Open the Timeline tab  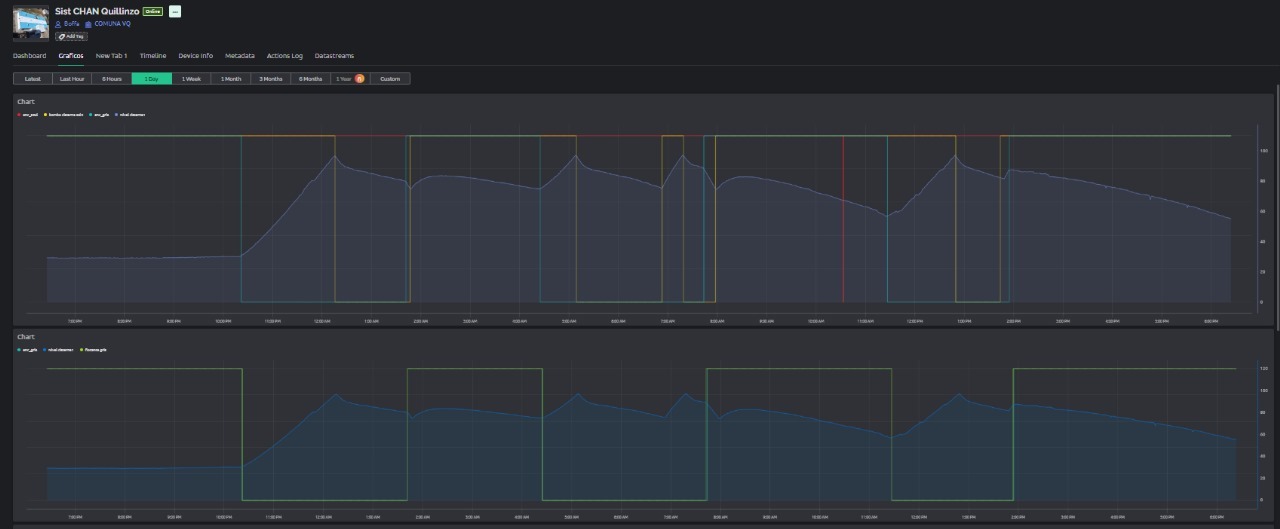tap(153, 56)
